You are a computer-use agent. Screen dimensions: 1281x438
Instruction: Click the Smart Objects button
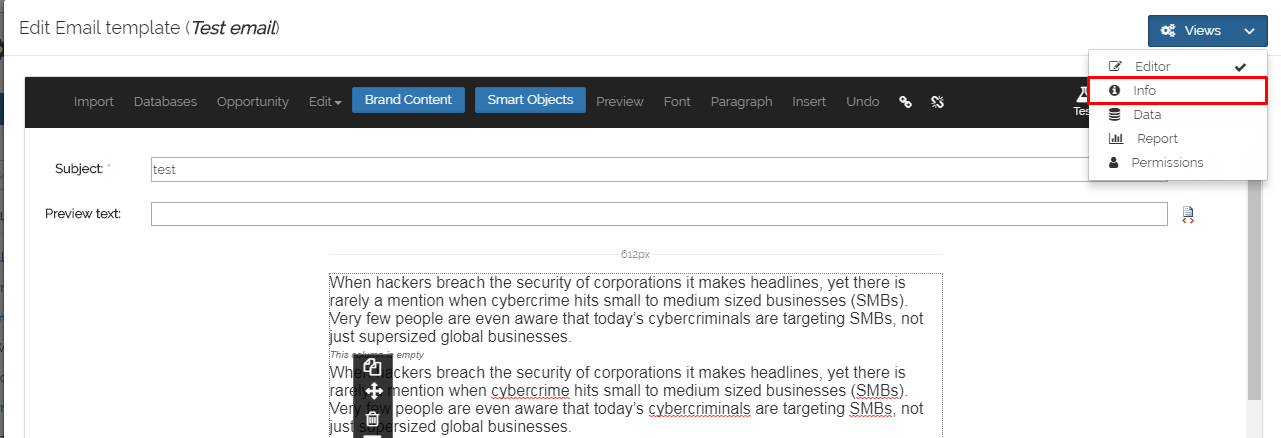pyautogui.click(x=530, y=100)
